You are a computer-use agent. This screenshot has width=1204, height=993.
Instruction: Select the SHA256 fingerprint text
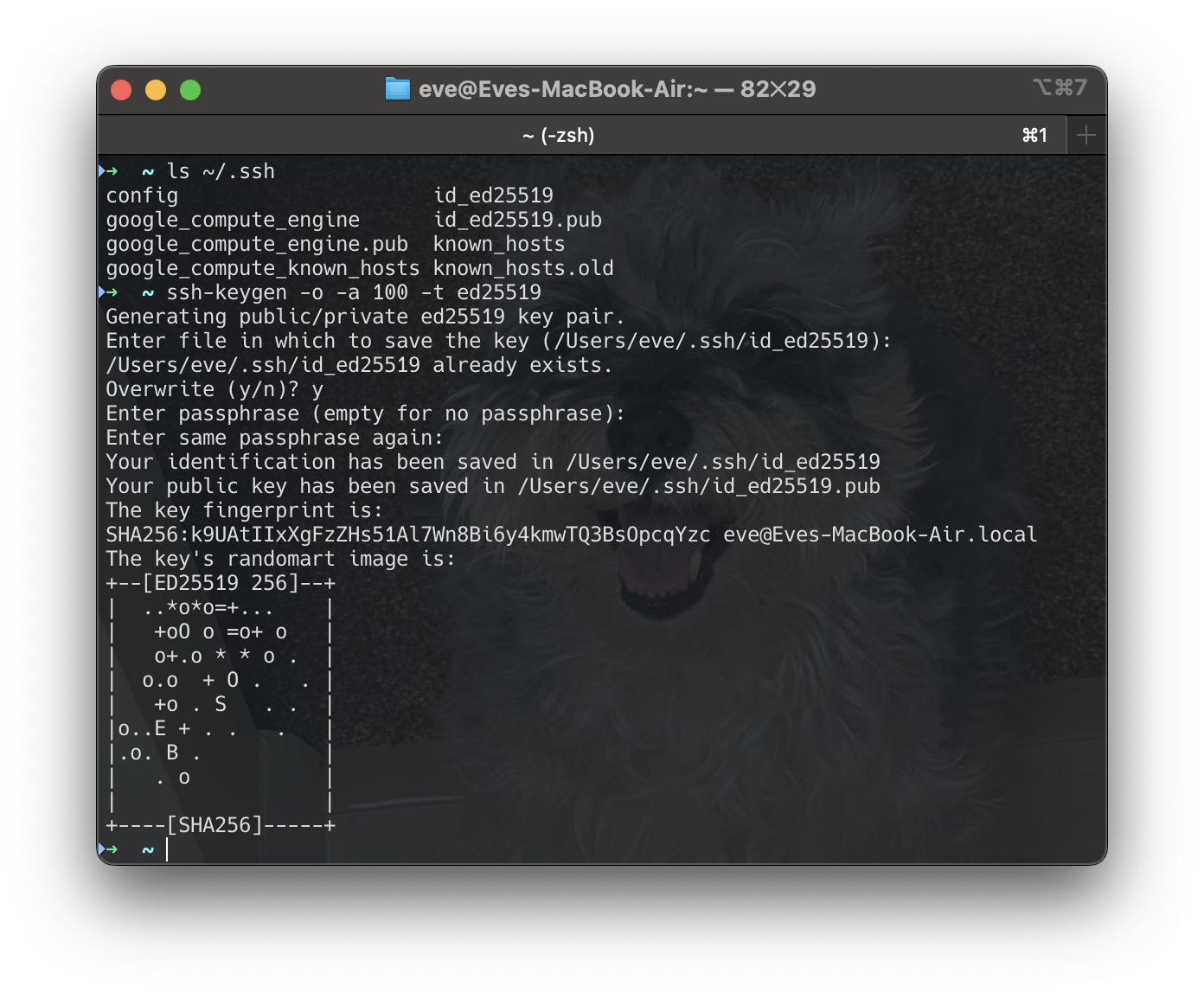407,535
